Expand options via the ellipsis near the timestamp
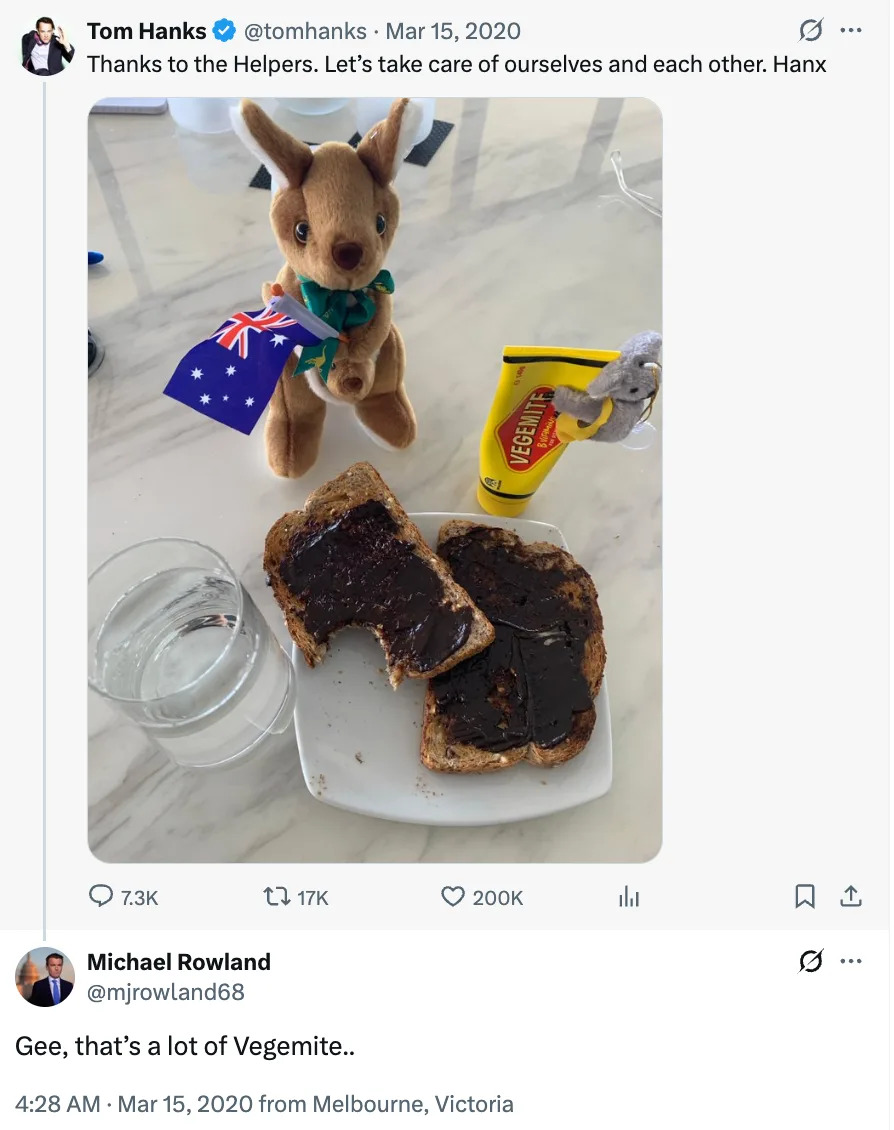 point(851,30)
